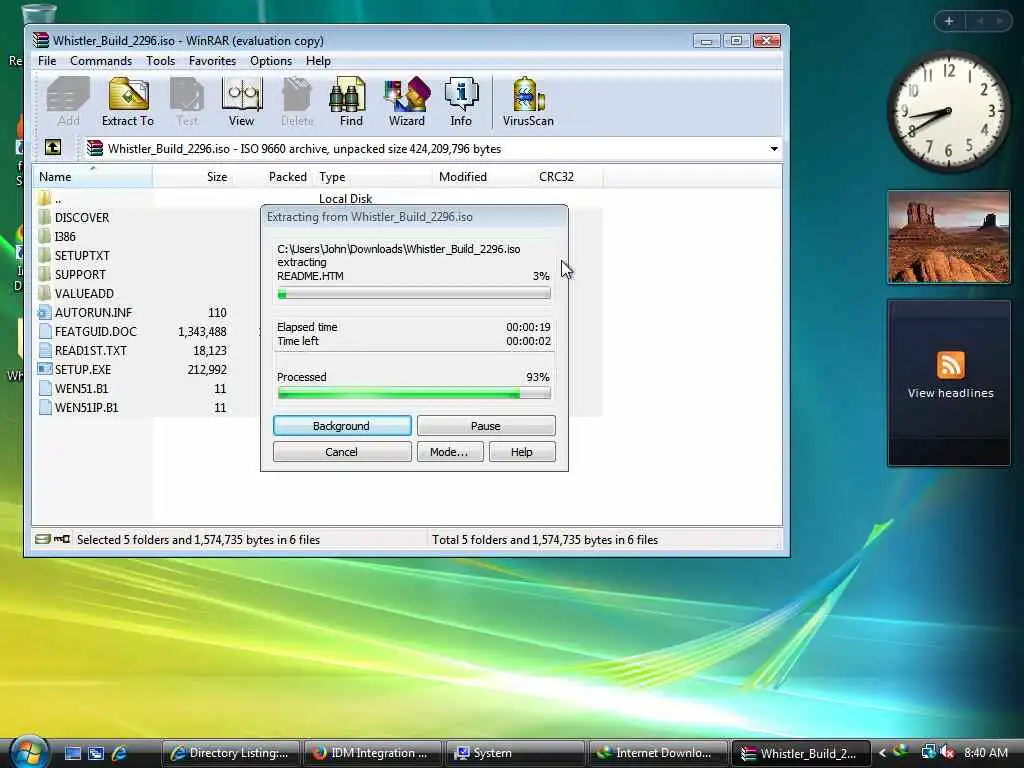Sort by Size column header
This screenshot has height=768, width=1024.
tap(192, 176)
